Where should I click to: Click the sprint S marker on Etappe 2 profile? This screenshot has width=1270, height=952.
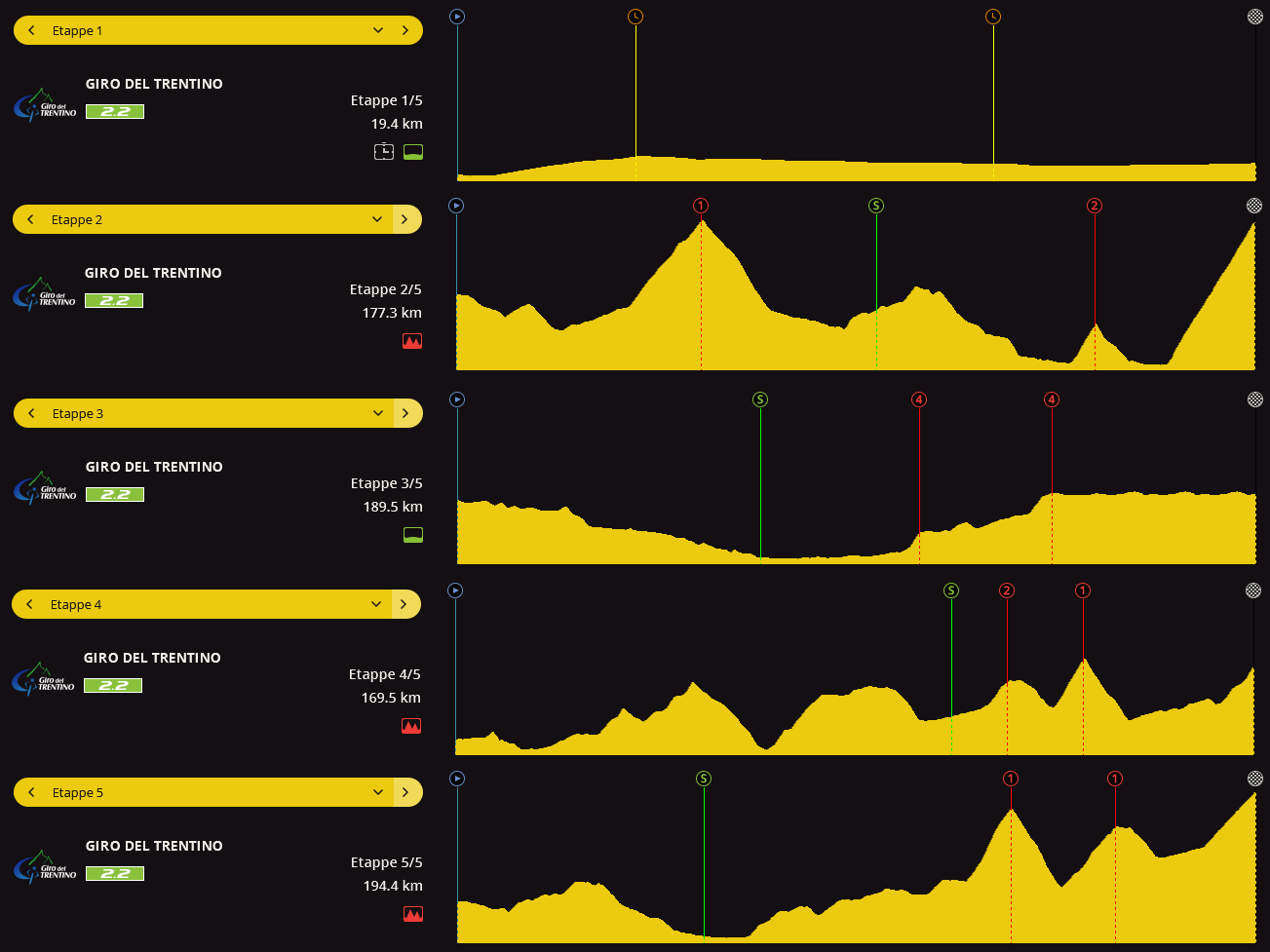[876, 206]
